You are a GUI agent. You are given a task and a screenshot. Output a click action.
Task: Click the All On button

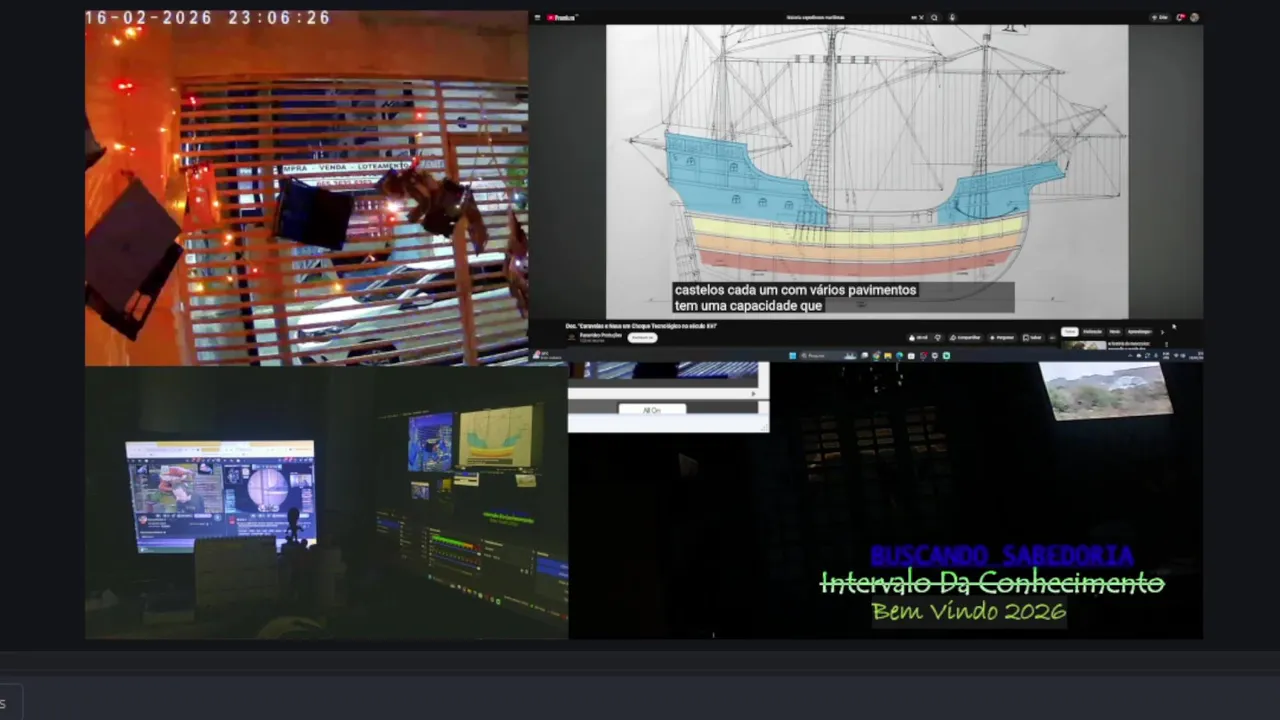click(652, 410)
